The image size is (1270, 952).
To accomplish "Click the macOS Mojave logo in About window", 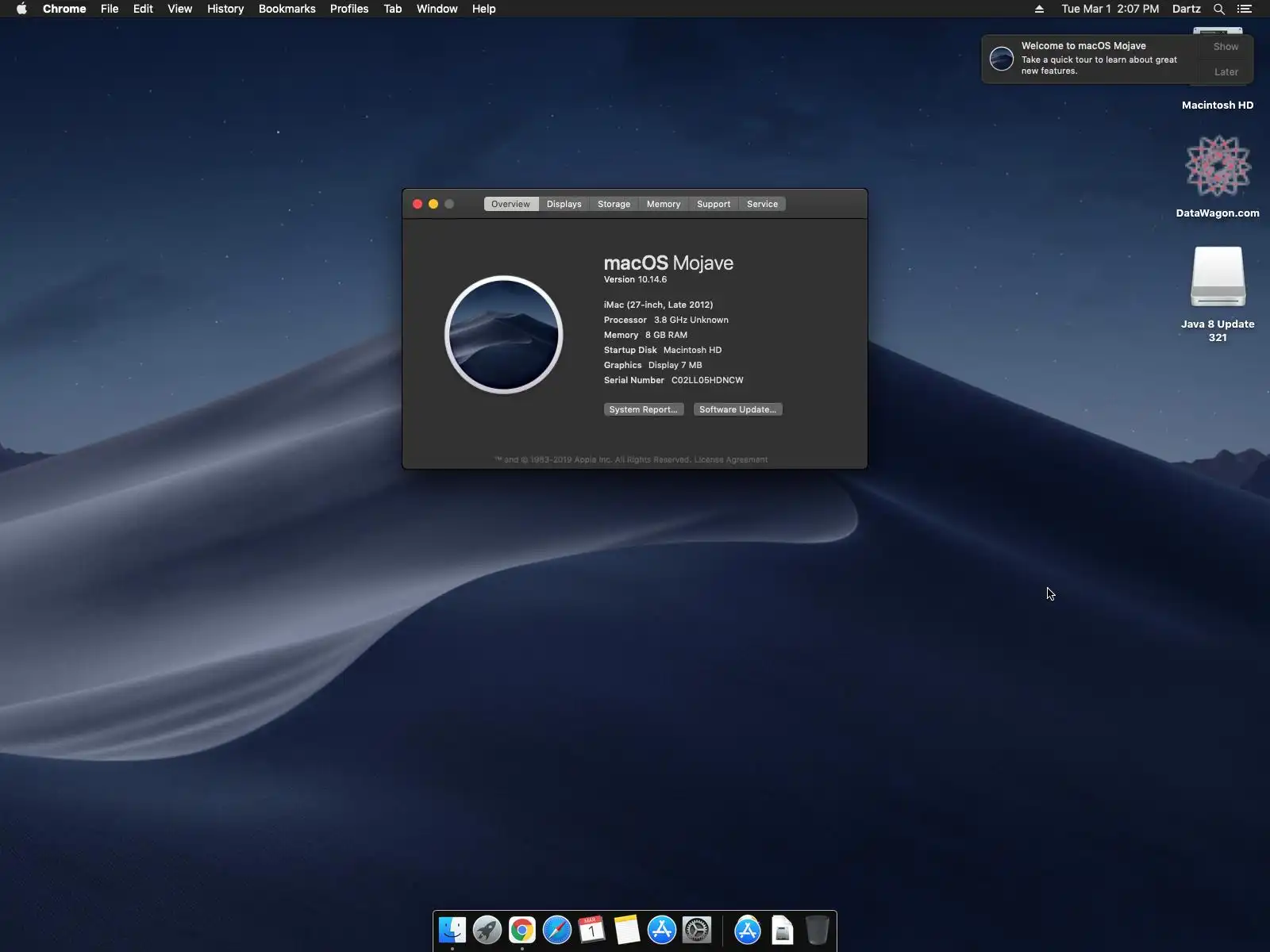I will [504, 335].
